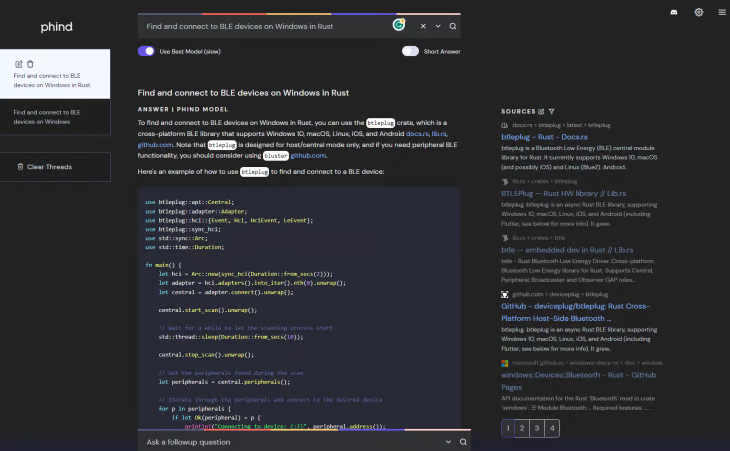Open "BTLEPlug — Rust HW library // Lib.rs" link
730x451 pixels.
coord(563,194)
